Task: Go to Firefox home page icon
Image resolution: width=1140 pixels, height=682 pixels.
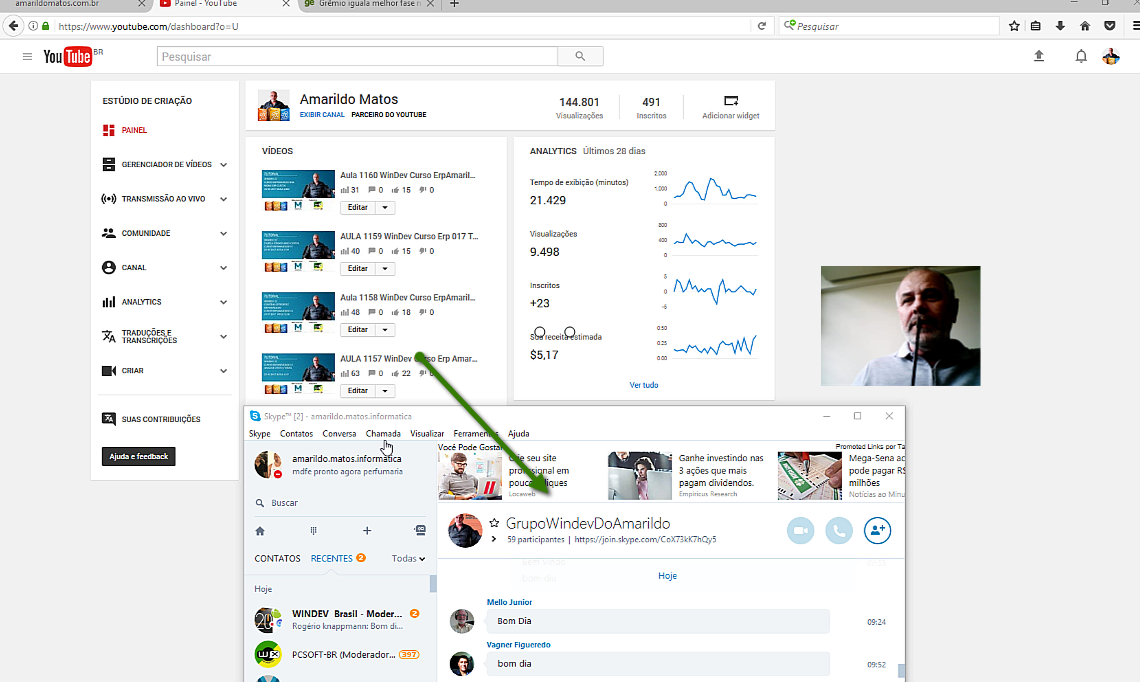Action: pos(1085,26)
